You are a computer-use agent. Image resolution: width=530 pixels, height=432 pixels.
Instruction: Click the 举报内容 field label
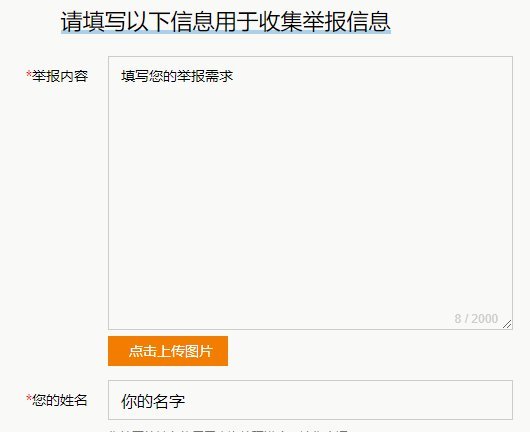coord(60,76)
